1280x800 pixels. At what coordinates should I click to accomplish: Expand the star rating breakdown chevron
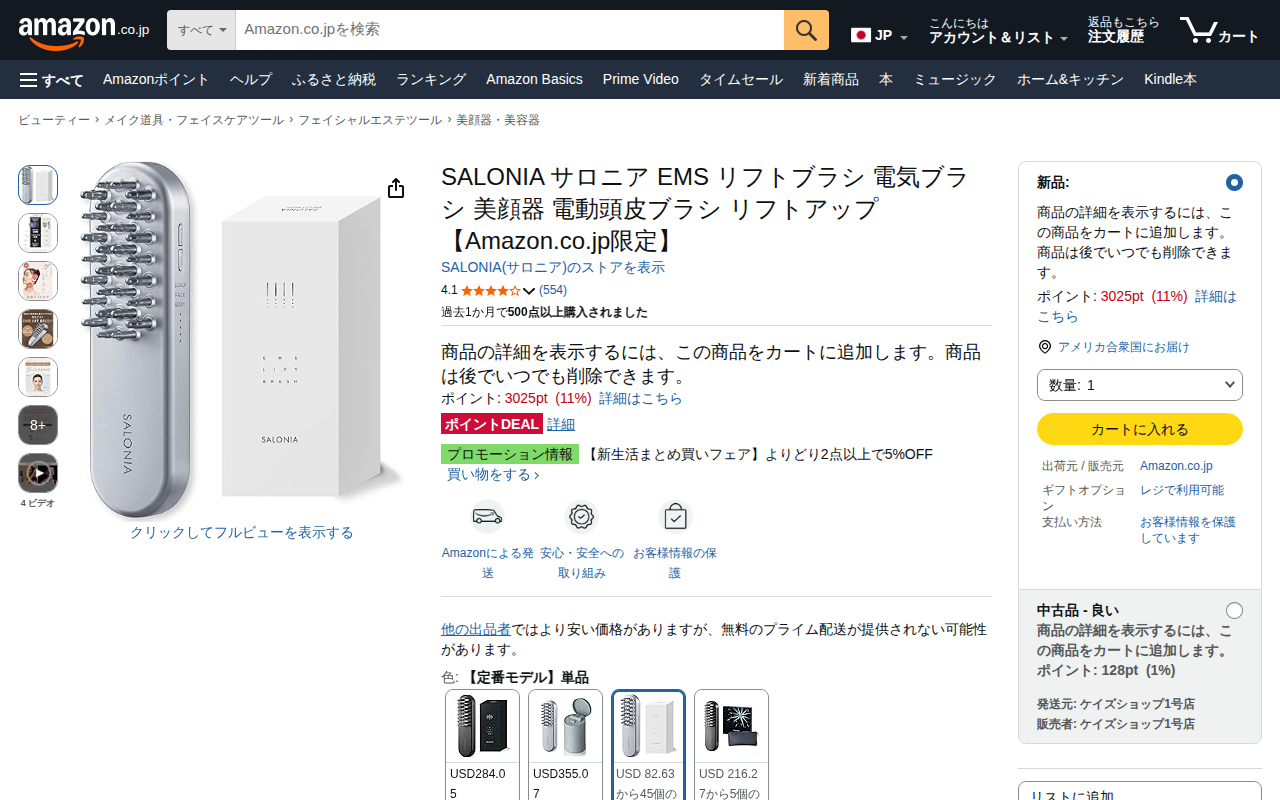[529, 291]
